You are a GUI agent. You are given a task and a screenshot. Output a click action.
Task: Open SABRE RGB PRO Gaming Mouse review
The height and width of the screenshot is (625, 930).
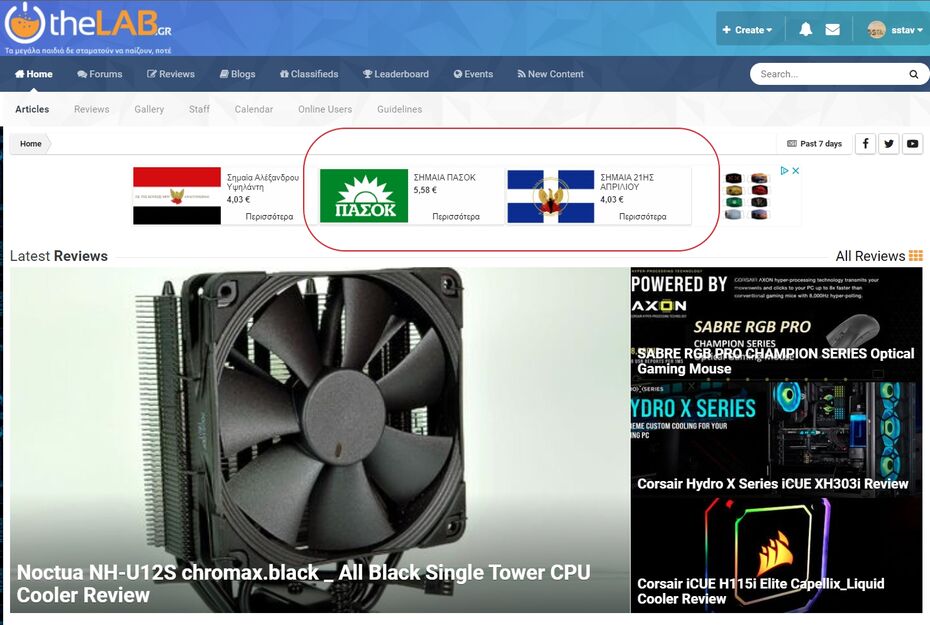(x=776, y=324)
